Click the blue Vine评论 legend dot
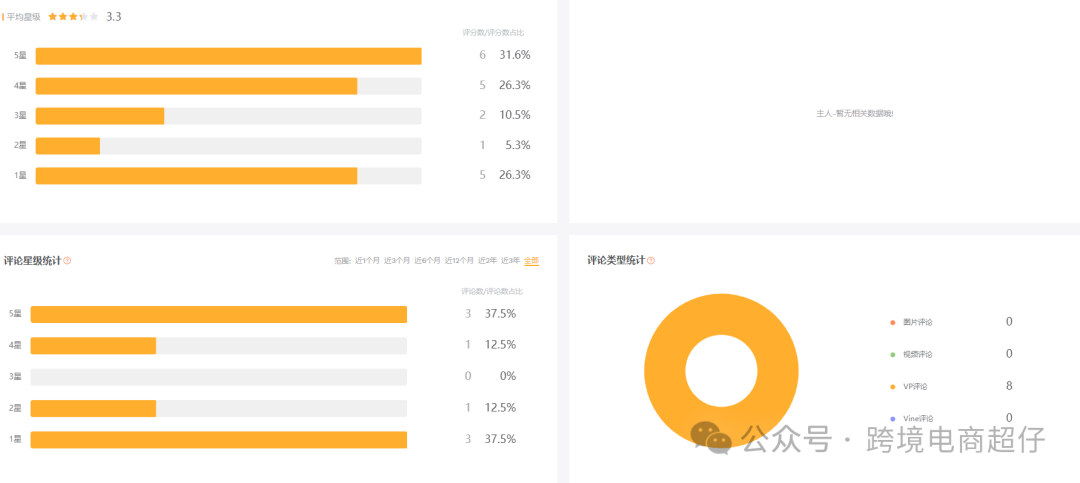The image size is (1080, 483). point(892,418)
